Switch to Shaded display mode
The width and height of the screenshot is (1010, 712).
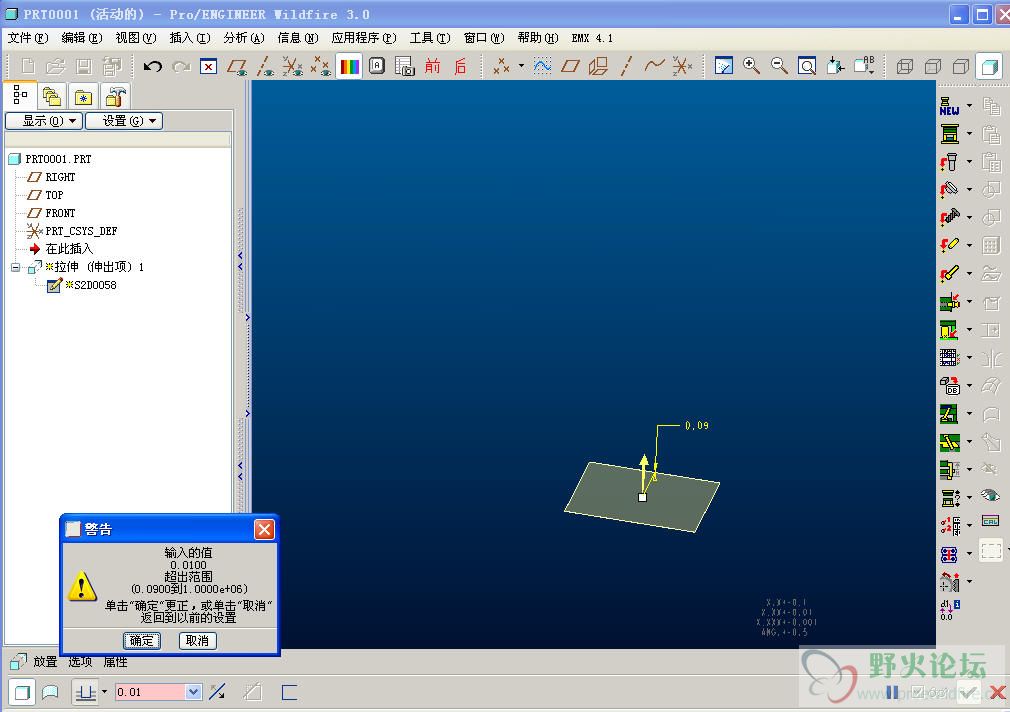[989, 66]
